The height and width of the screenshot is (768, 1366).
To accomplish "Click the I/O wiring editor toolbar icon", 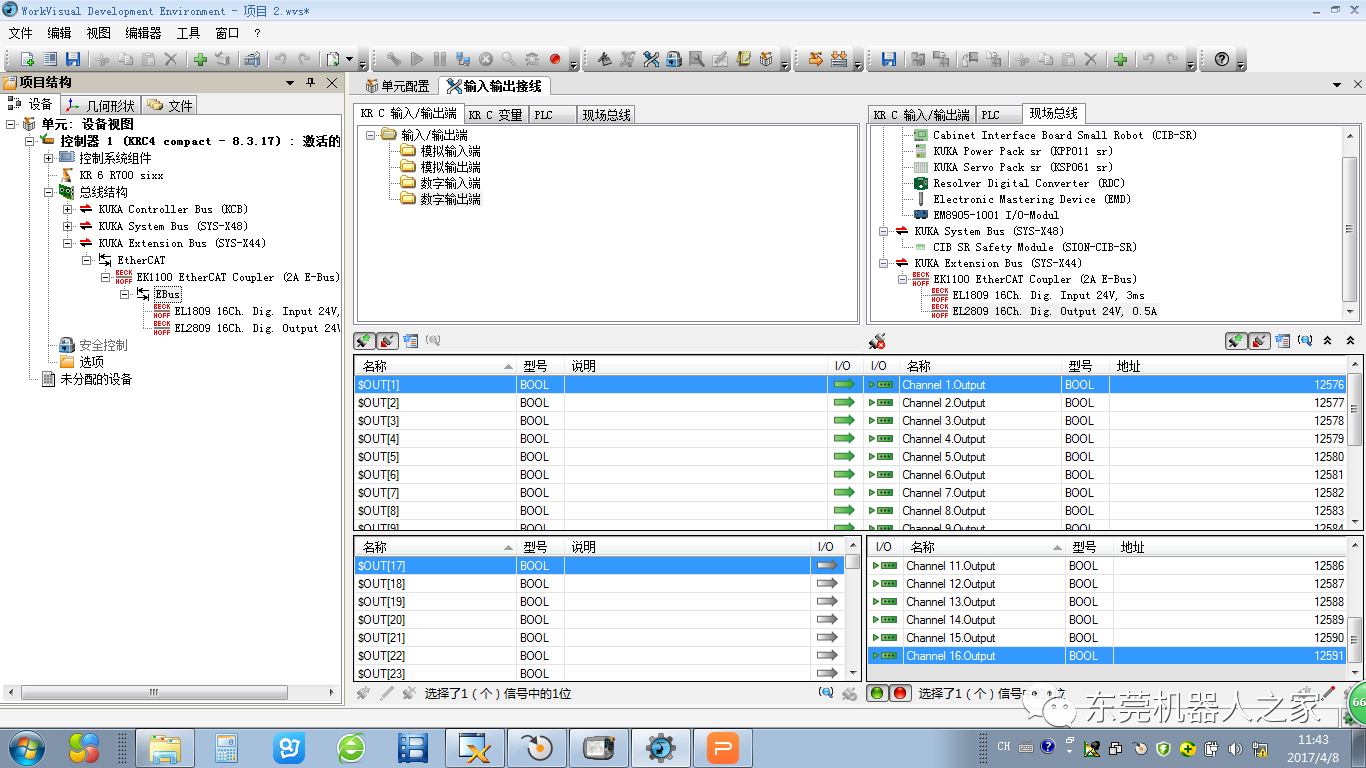I will 651,60.
